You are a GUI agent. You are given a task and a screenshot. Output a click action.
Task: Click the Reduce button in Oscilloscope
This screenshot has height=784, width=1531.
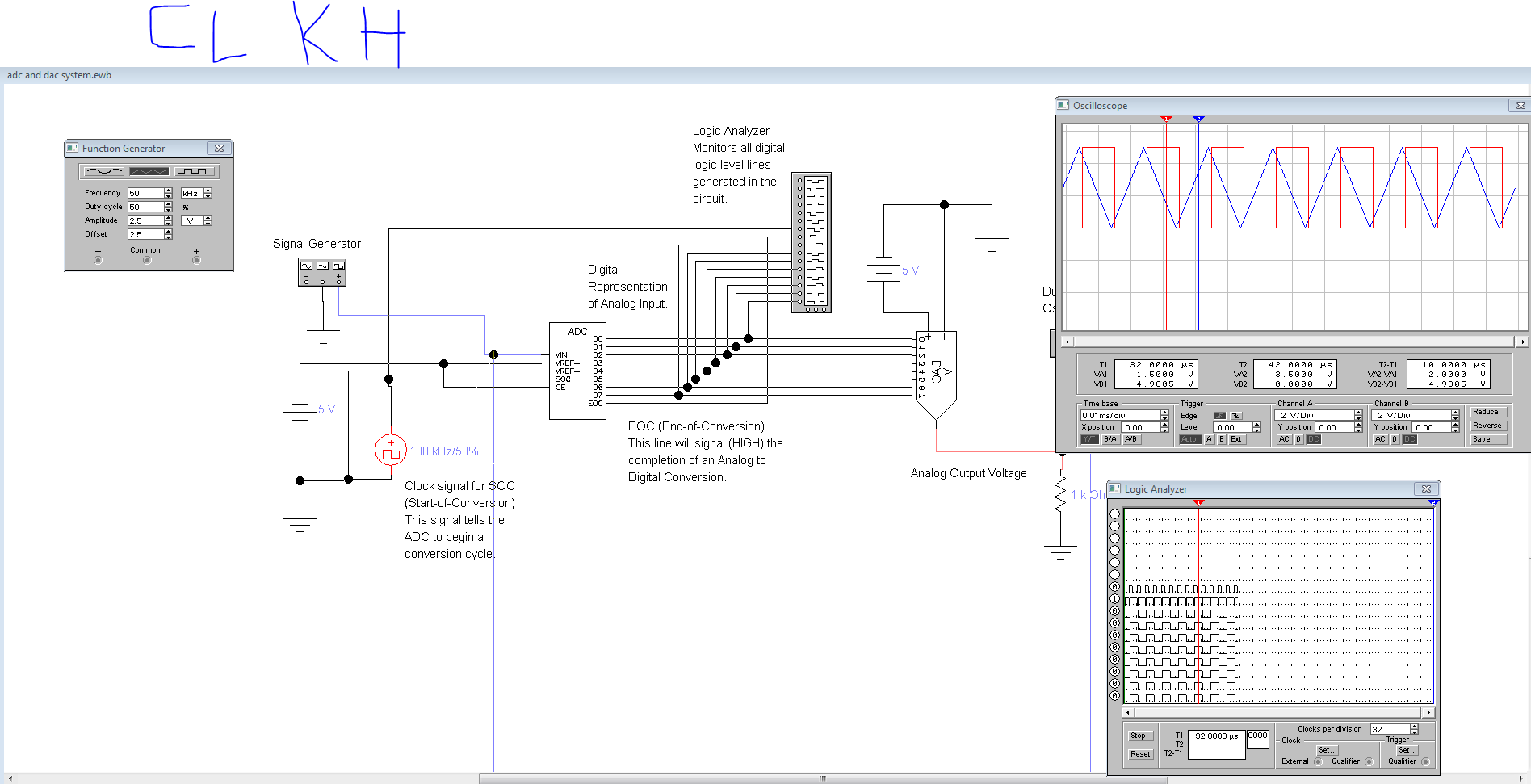(x=1488, y=412)
